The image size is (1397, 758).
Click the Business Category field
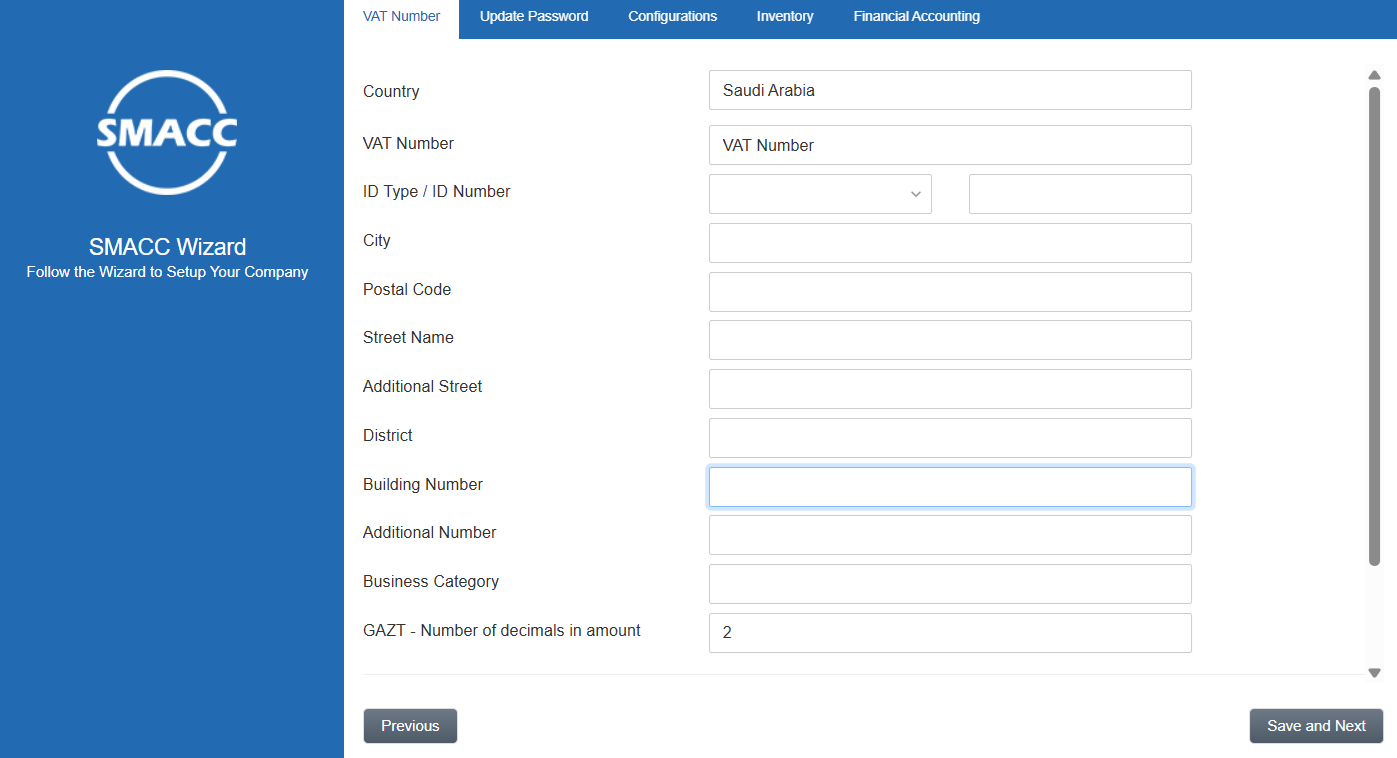click(949, 584)
